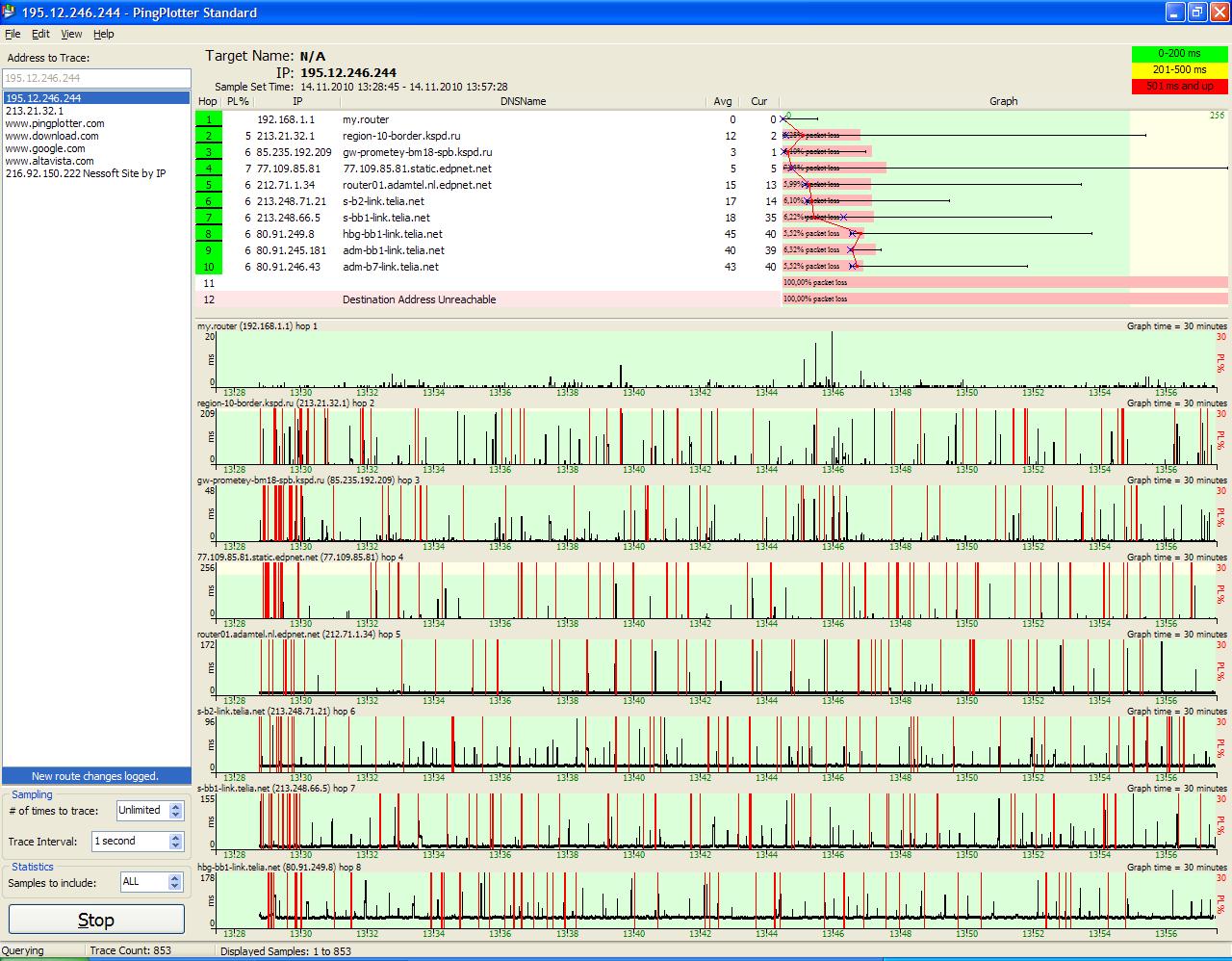Click the green hop 9 number box
The width and height of the screenshot is (1232, 961).
click(209, 250)
